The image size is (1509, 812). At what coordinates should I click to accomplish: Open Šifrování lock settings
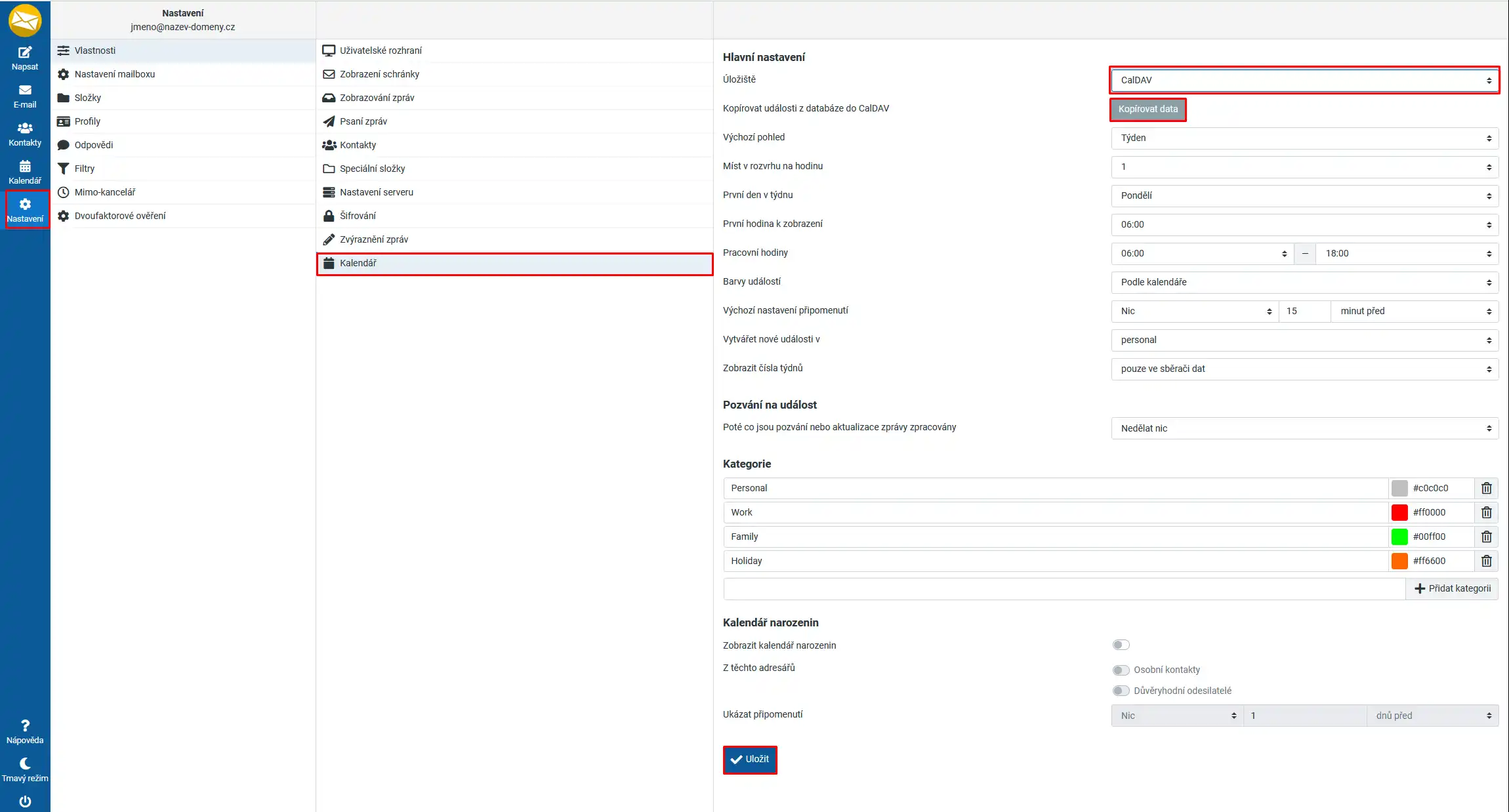(x=514, y=216)
